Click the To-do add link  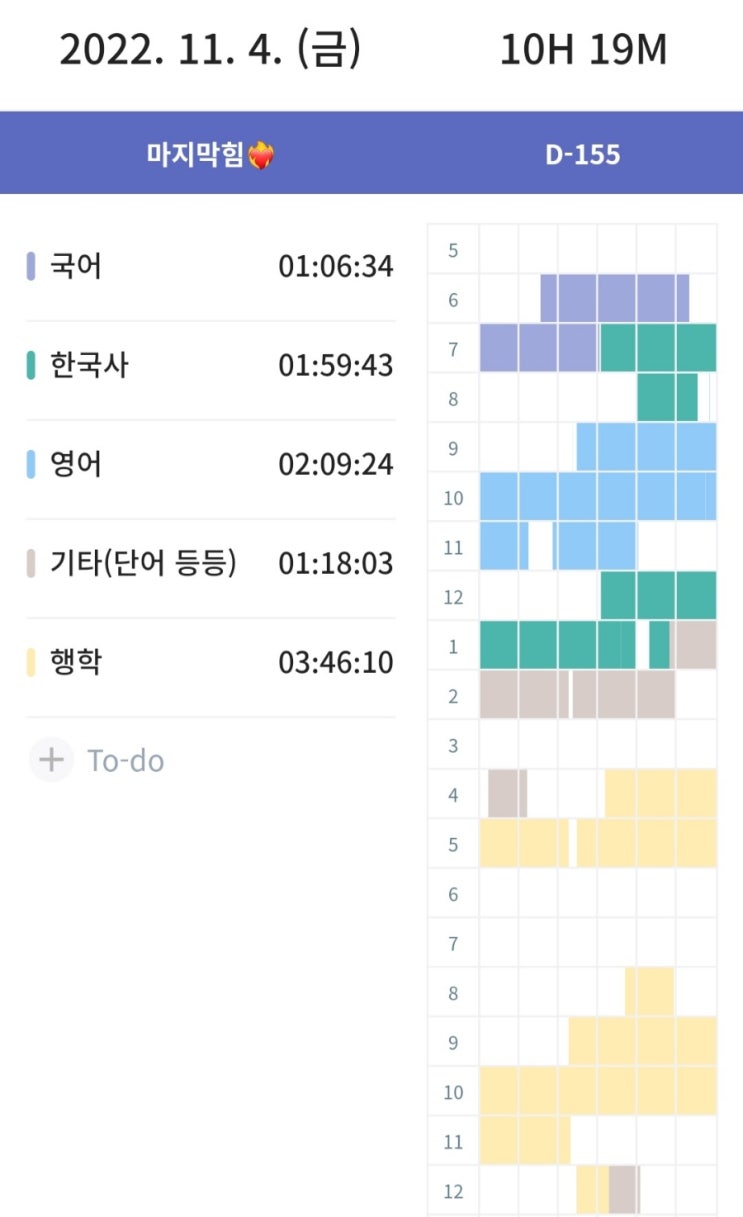[x=126, y=761]
